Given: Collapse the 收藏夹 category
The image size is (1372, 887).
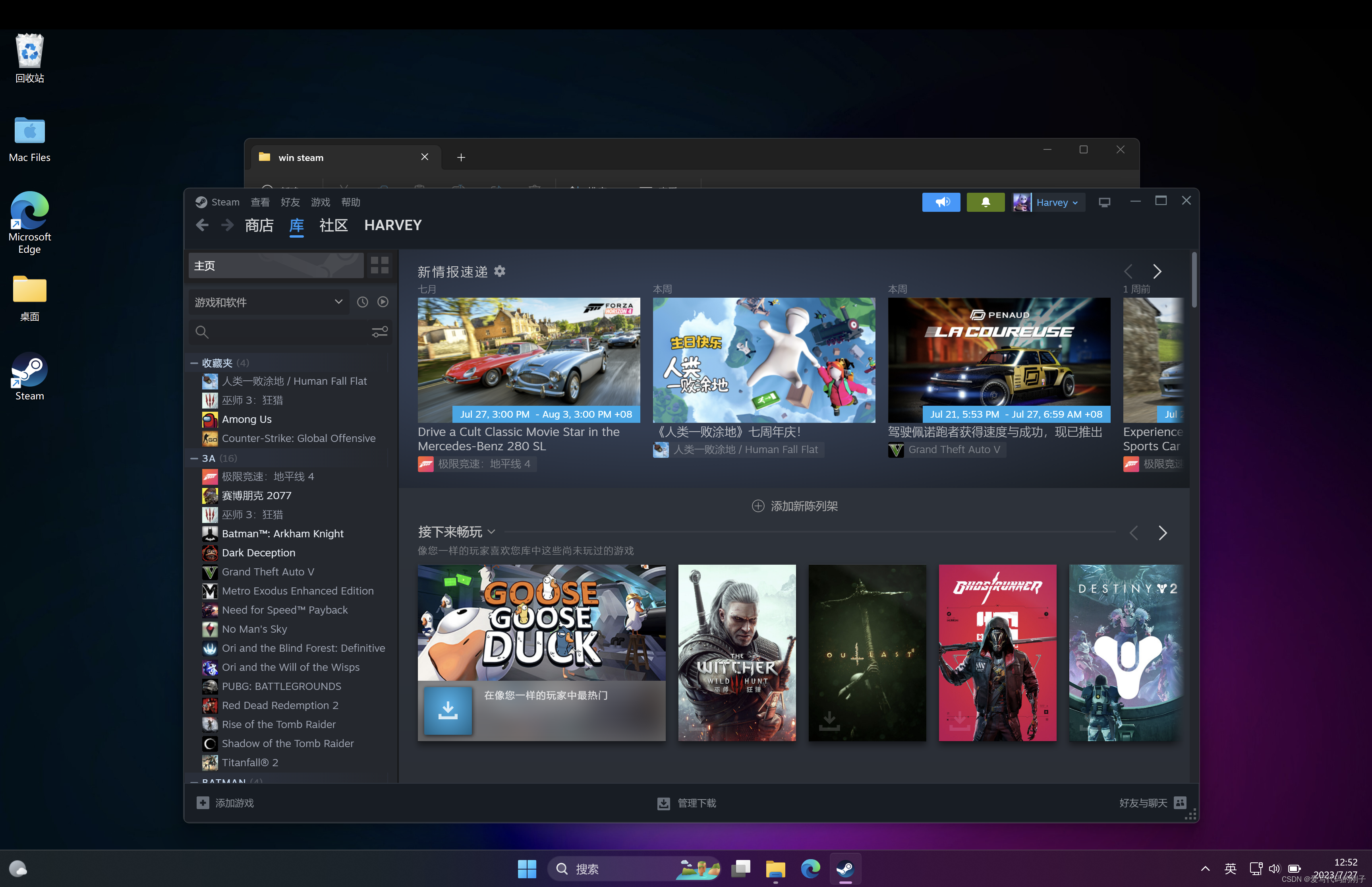Looking at the screenshot, I should click(x=194, y=363).
